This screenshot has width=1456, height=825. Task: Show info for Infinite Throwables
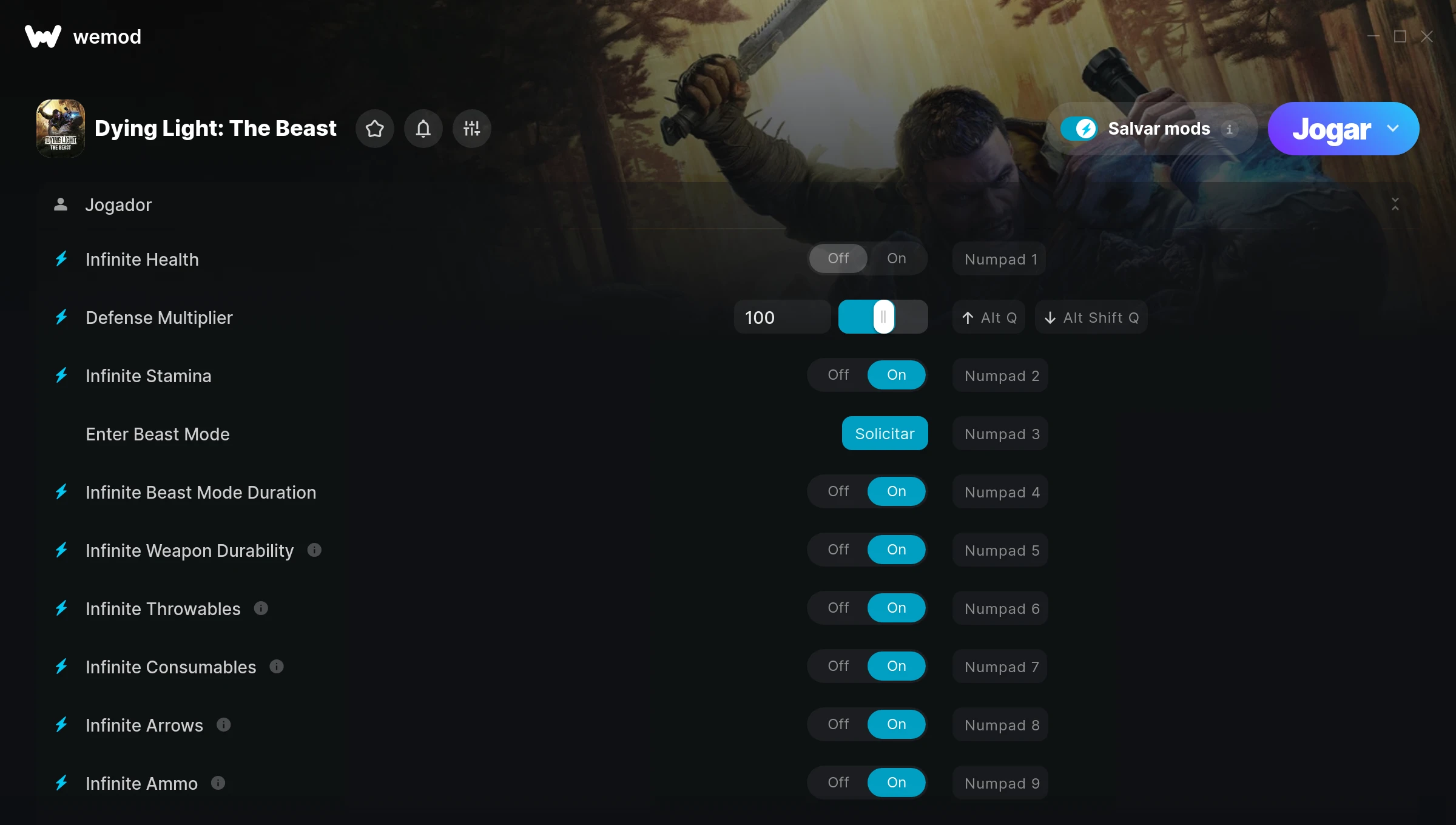261,608
